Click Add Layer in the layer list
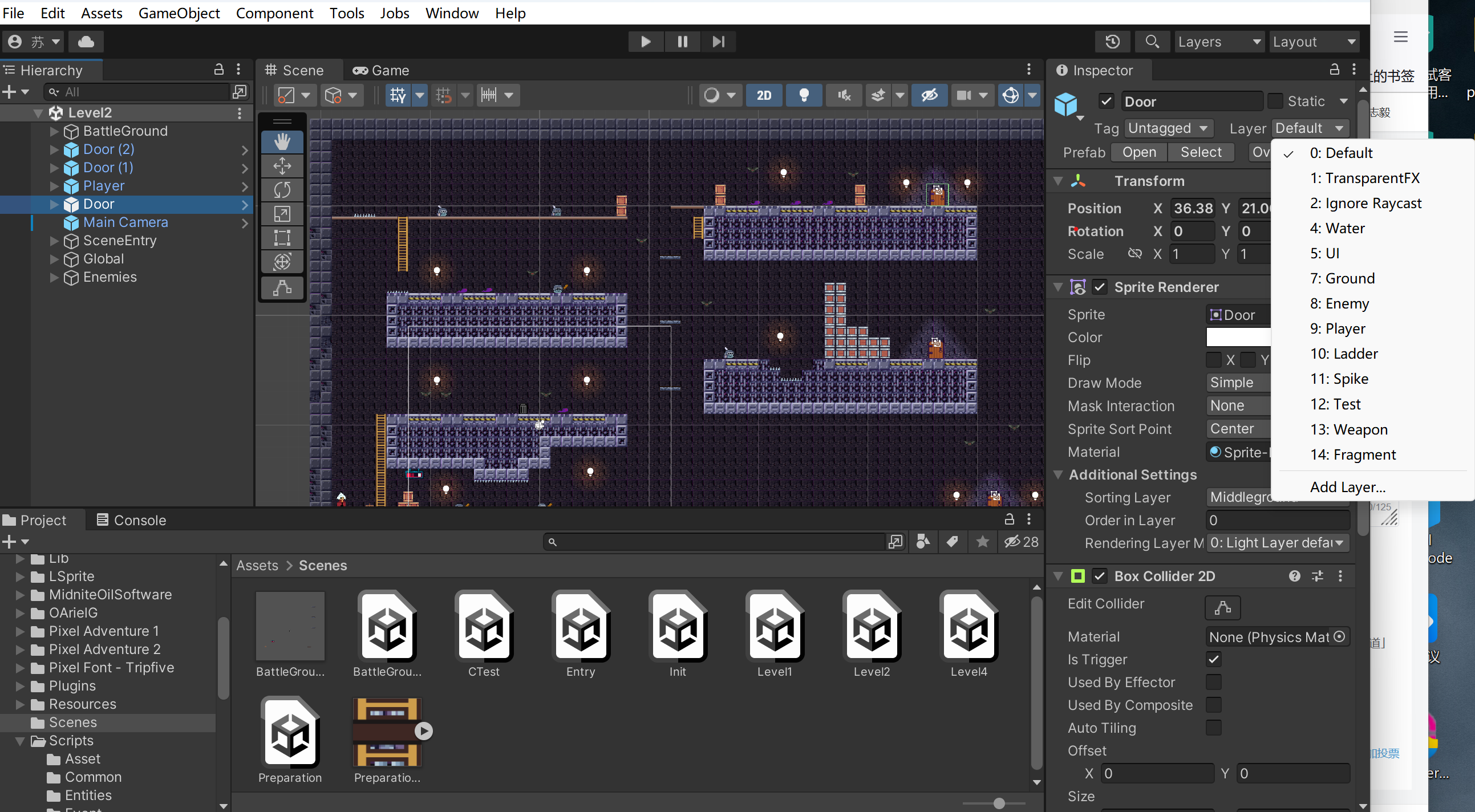The width and height of the screenshot is (1475, 812). (1347, 486)
